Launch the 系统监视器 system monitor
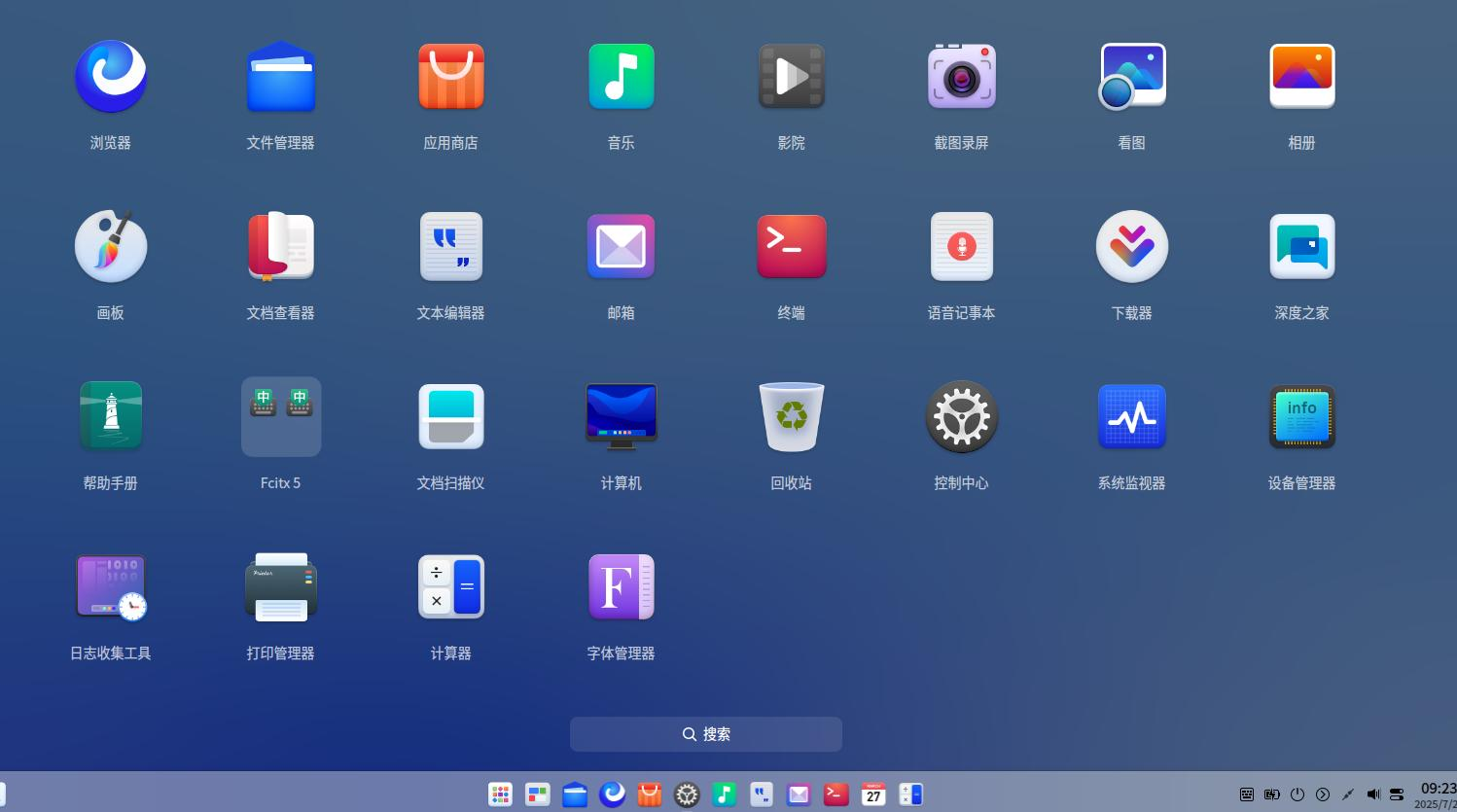The height and width of the screenshot is (812, 1457). pyautogui.click(x=1132, y=416)
